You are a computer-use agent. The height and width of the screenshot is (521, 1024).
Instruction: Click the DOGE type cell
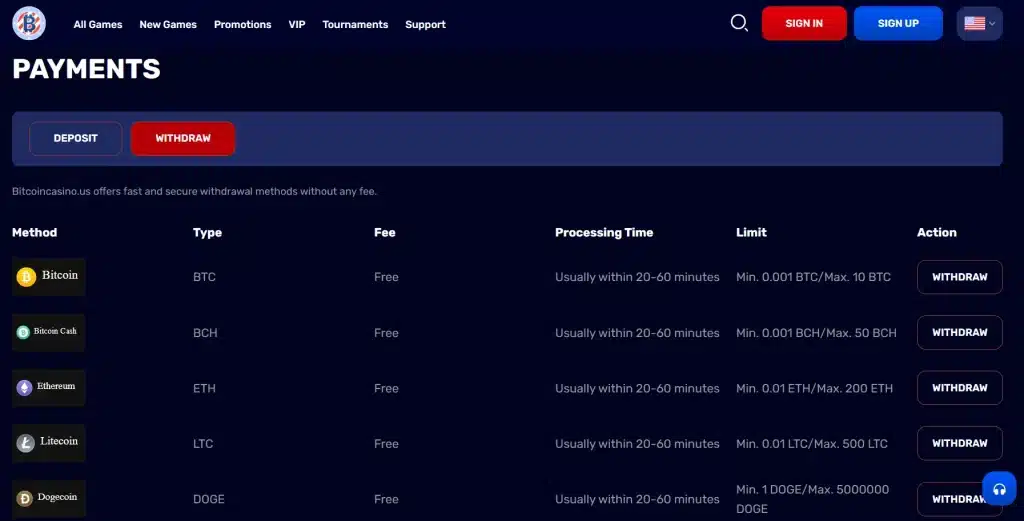(209, 499)
